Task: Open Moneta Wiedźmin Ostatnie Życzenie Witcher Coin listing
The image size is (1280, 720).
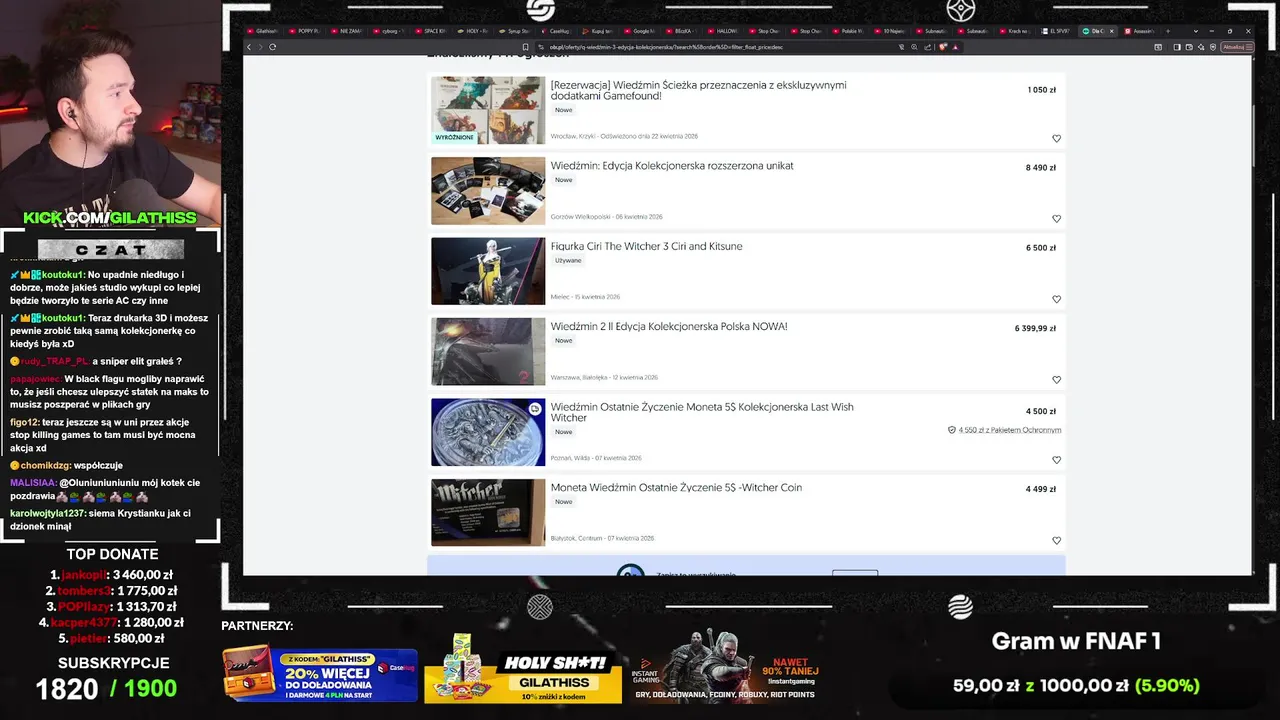Action: coord(676,487)
